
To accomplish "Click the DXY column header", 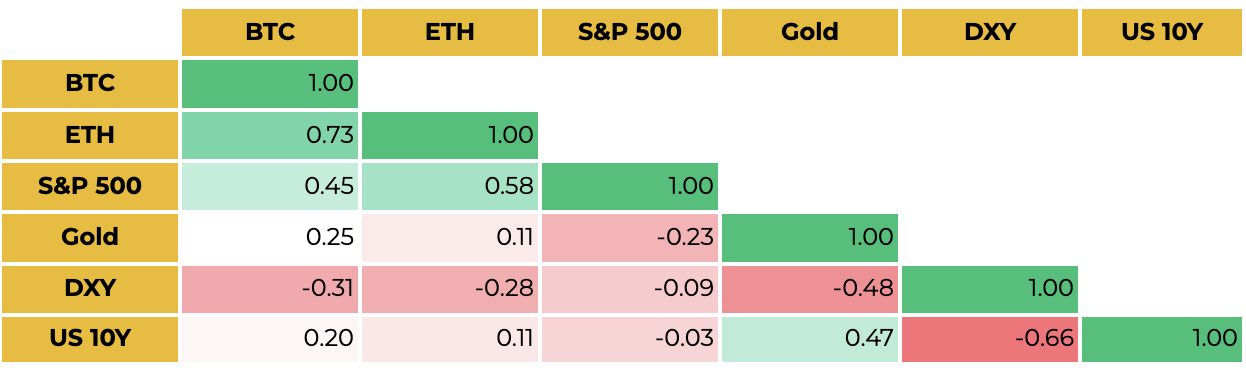I will tap(990, 32).
